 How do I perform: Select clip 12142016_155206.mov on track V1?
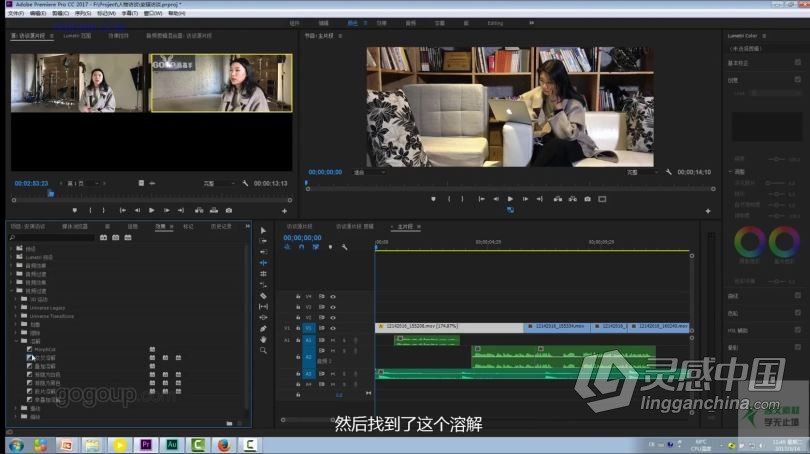pyautogui.click(x=450, y=326)
